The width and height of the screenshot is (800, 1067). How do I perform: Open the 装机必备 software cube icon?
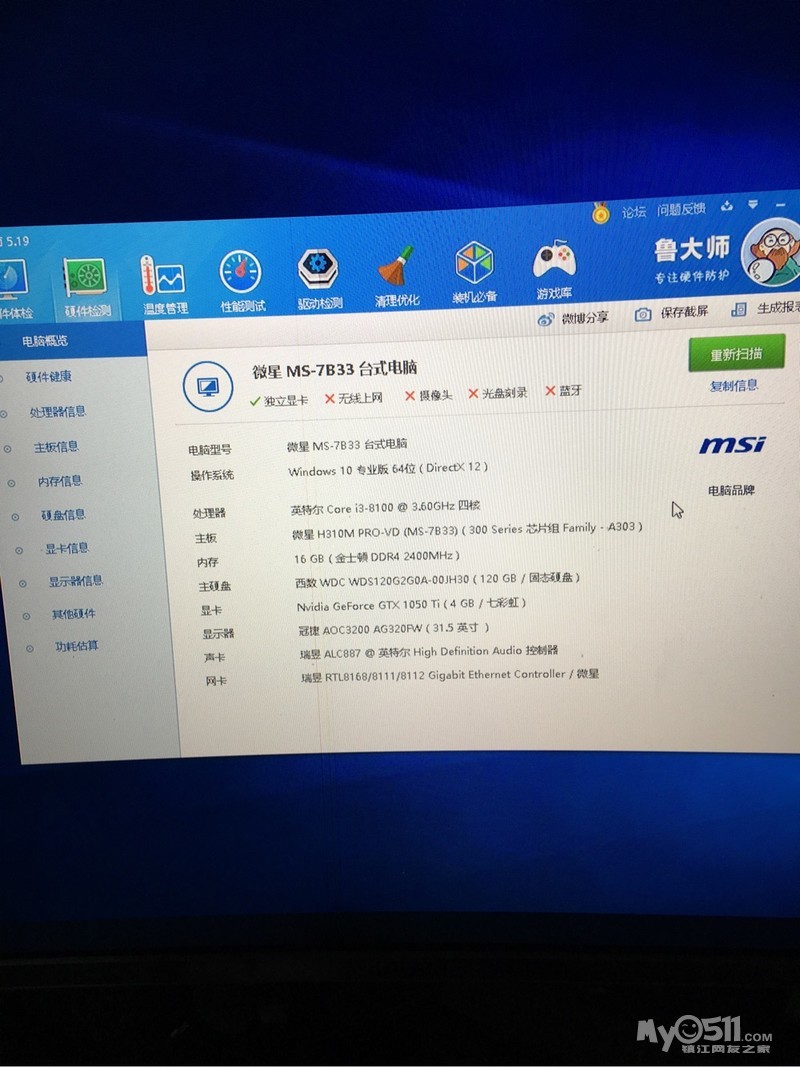474,270
